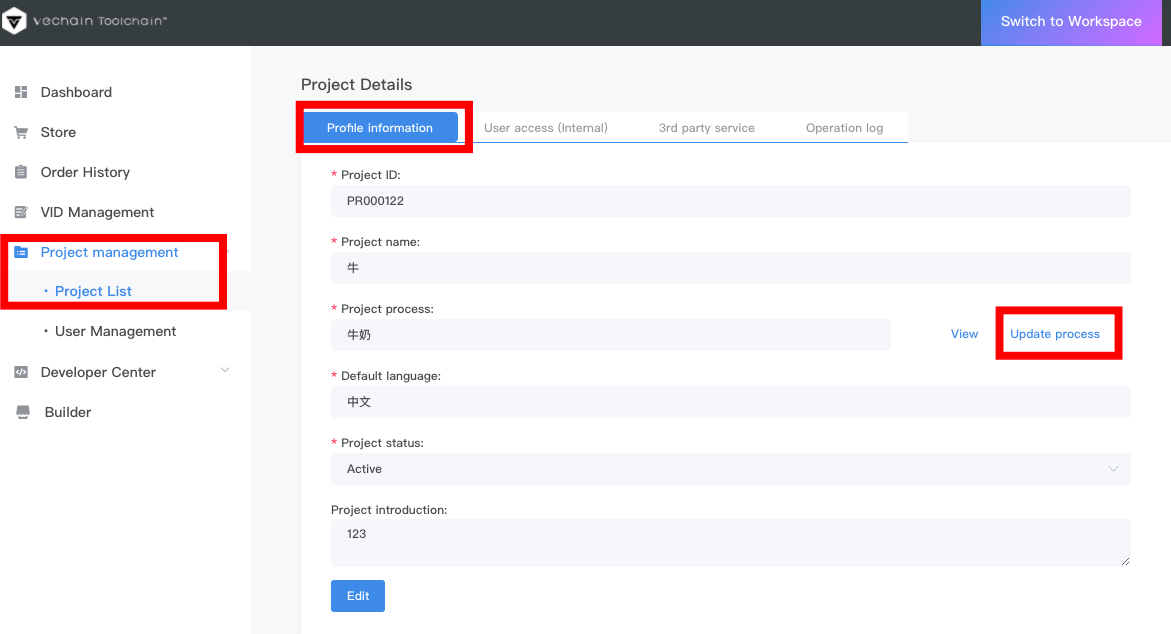Image resolution: width=1171 pixels, height=634 pixels.
Task: Click the VeChain ToolChain logo icon
Action: click(14, 21)
